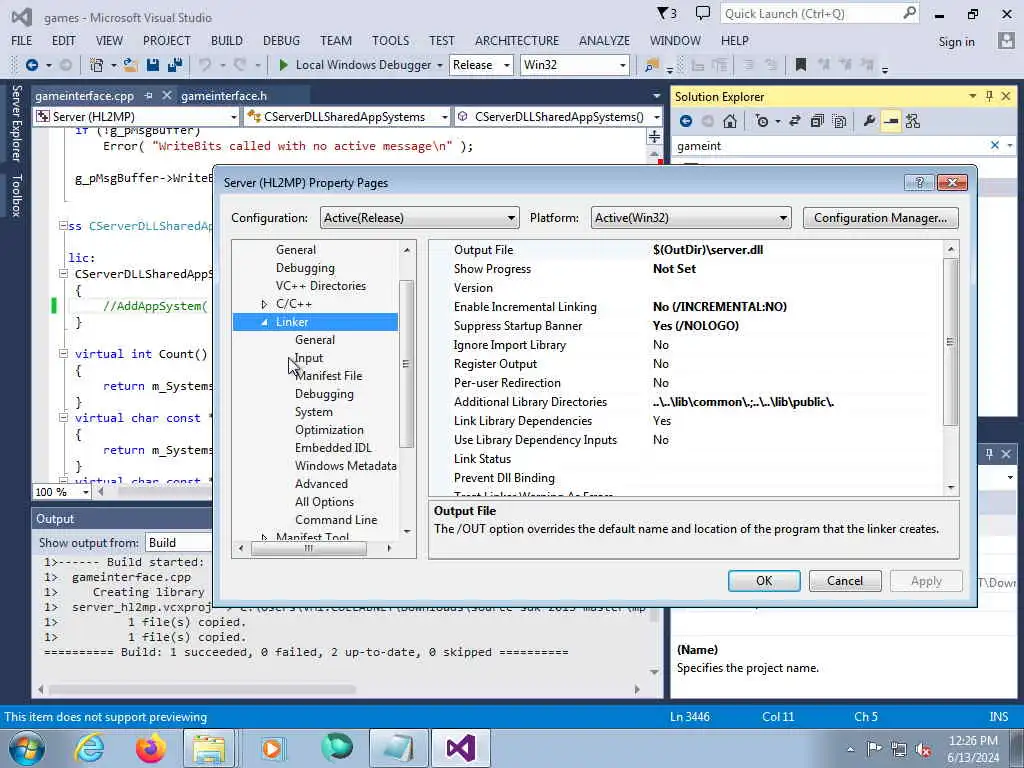Open the Properties wrench icon in Solution Explorer

point(869,121)
